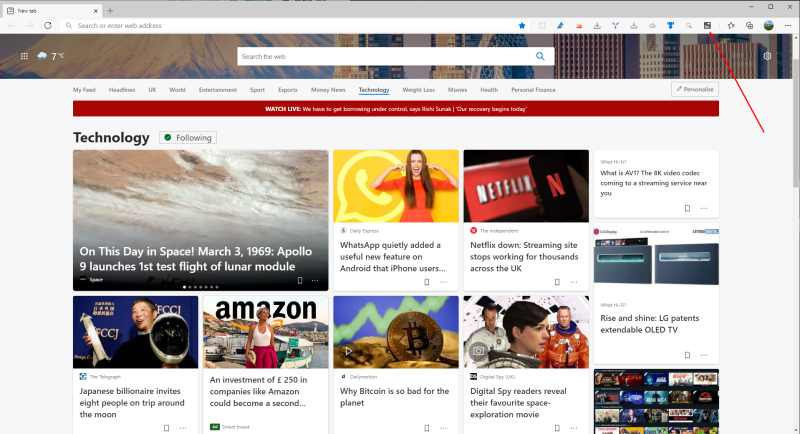The height and width of the screenshot is (434, 800).
Task: Bookmark the Netflix down article
Action: tap(557, 282)
